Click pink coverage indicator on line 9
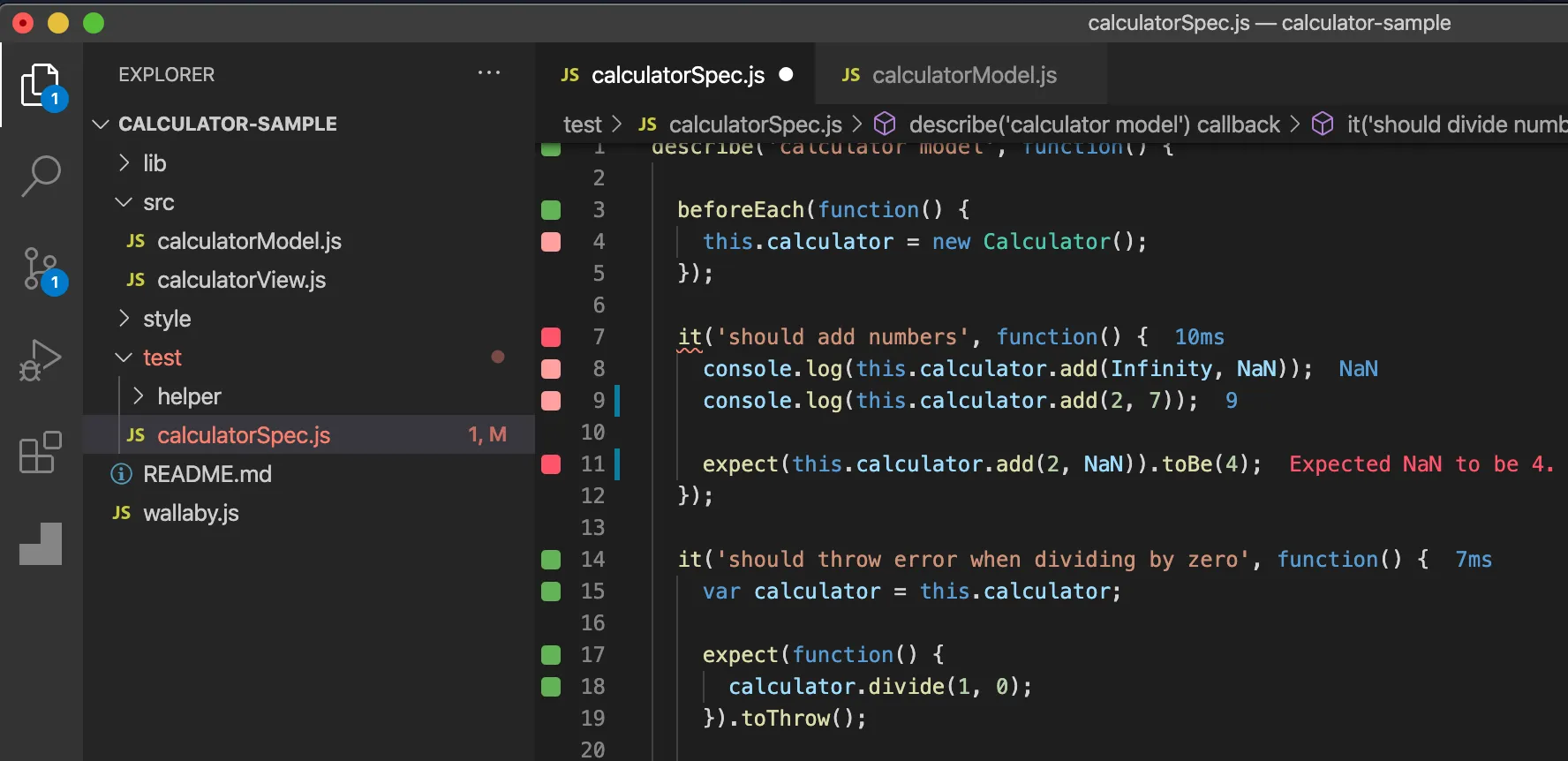This screenshot has width=1568, height=761. [551, 400]
